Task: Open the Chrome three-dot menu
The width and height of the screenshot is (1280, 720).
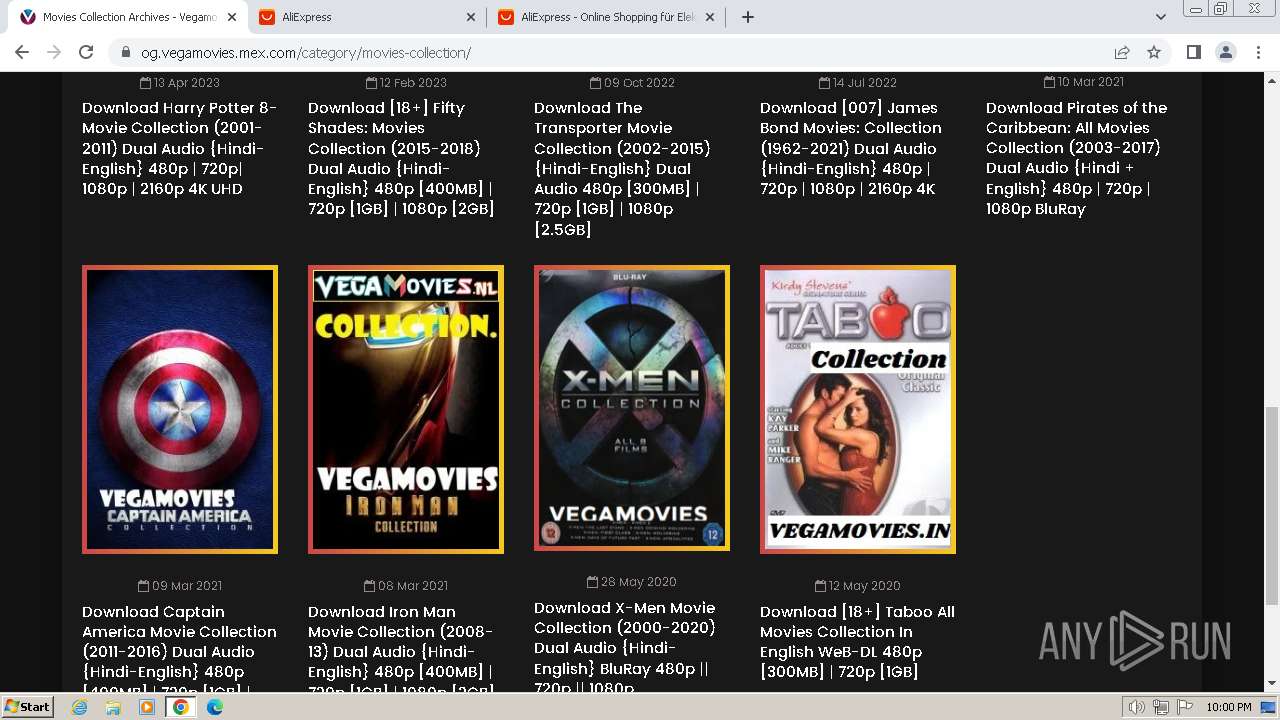Action: coord(1258,52)
